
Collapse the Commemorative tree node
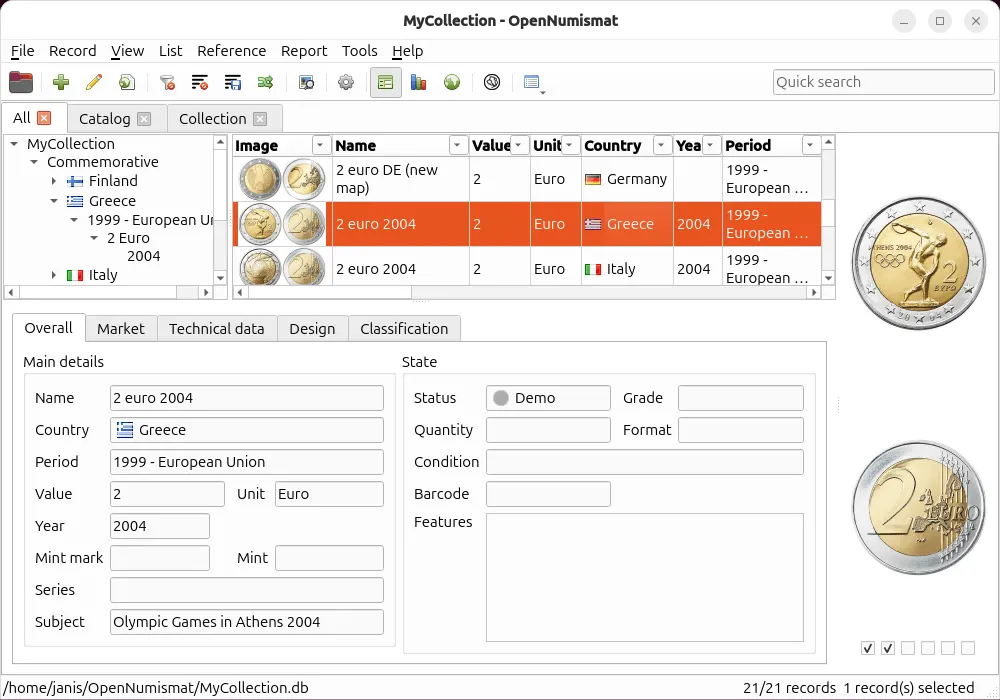click(x=34, y=162)
